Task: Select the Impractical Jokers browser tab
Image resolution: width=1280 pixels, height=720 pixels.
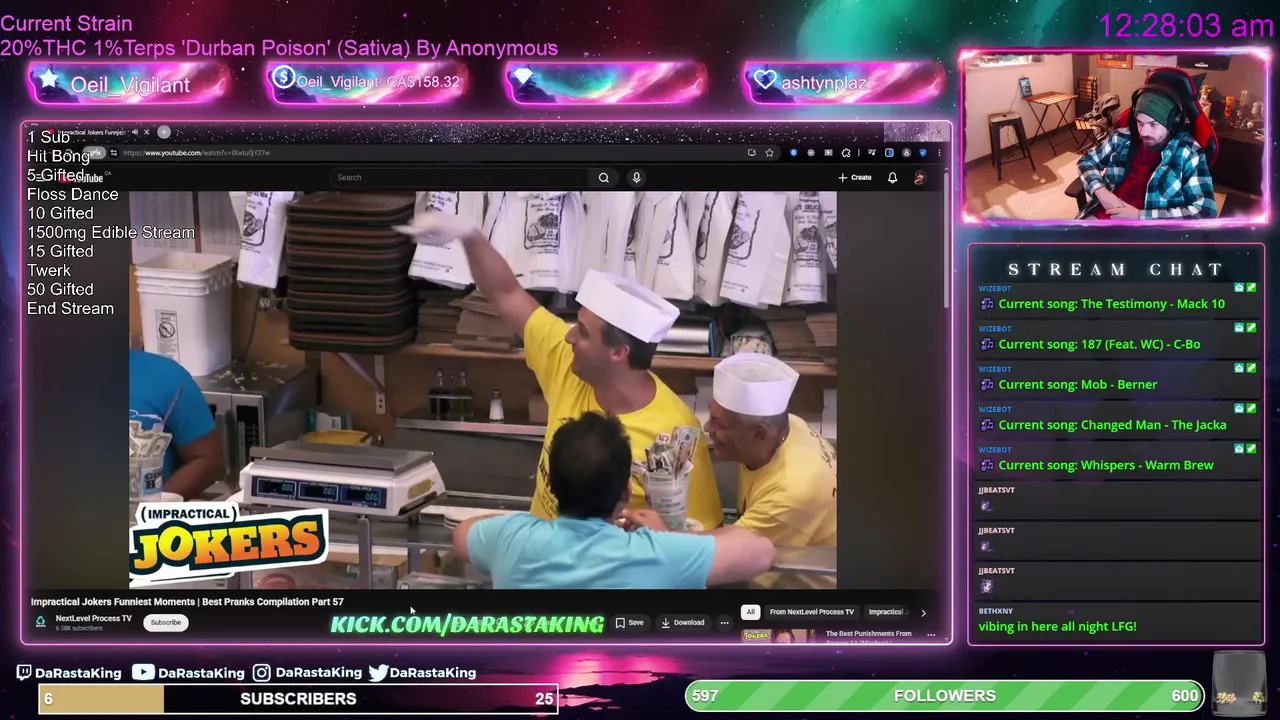Action: point(90,132)
